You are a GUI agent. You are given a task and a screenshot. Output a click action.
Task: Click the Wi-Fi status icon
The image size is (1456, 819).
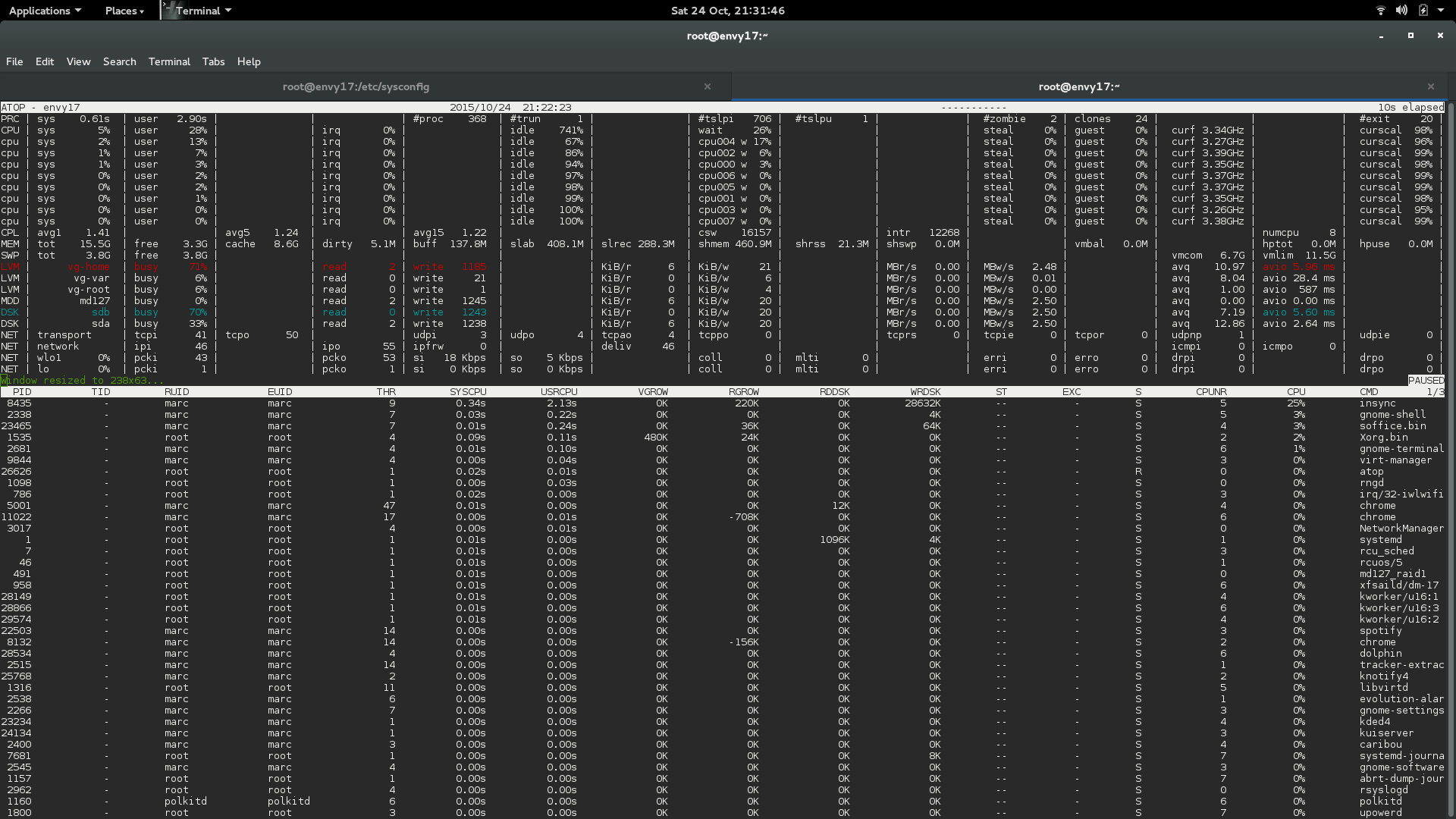[x=1380, y=11]
